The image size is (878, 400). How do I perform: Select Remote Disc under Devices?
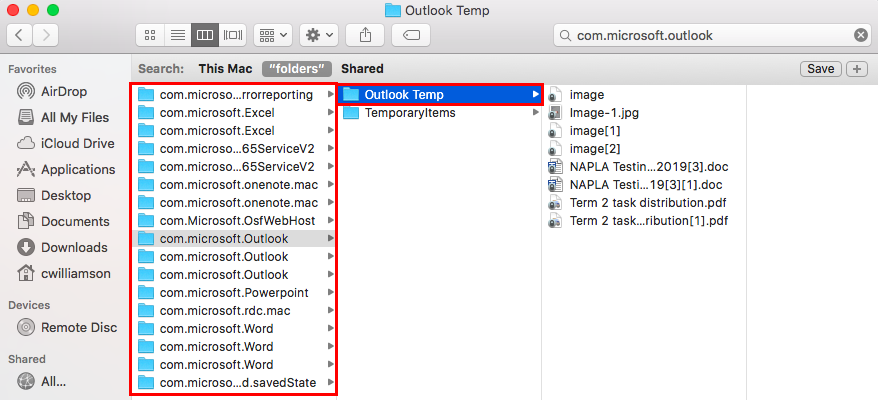click(x=67, y=327)
